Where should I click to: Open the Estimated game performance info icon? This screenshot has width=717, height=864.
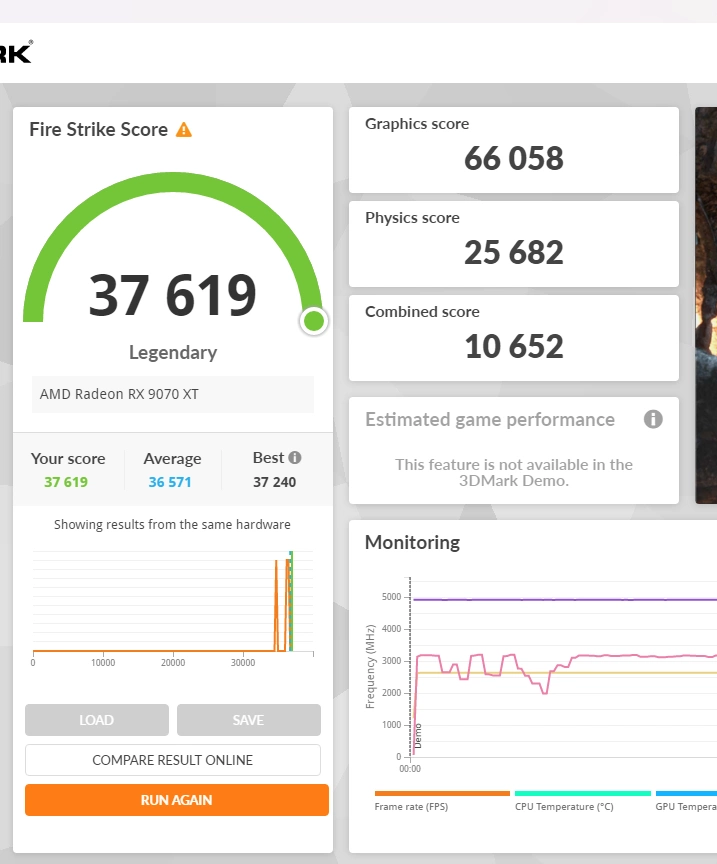[653, 419]
